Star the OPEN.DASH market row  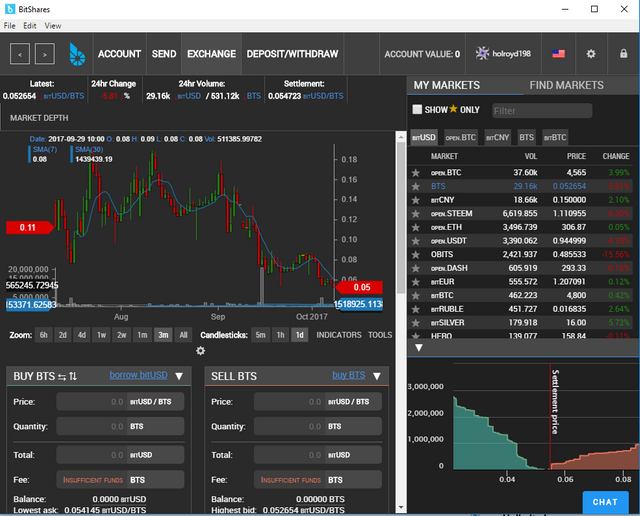416,268
